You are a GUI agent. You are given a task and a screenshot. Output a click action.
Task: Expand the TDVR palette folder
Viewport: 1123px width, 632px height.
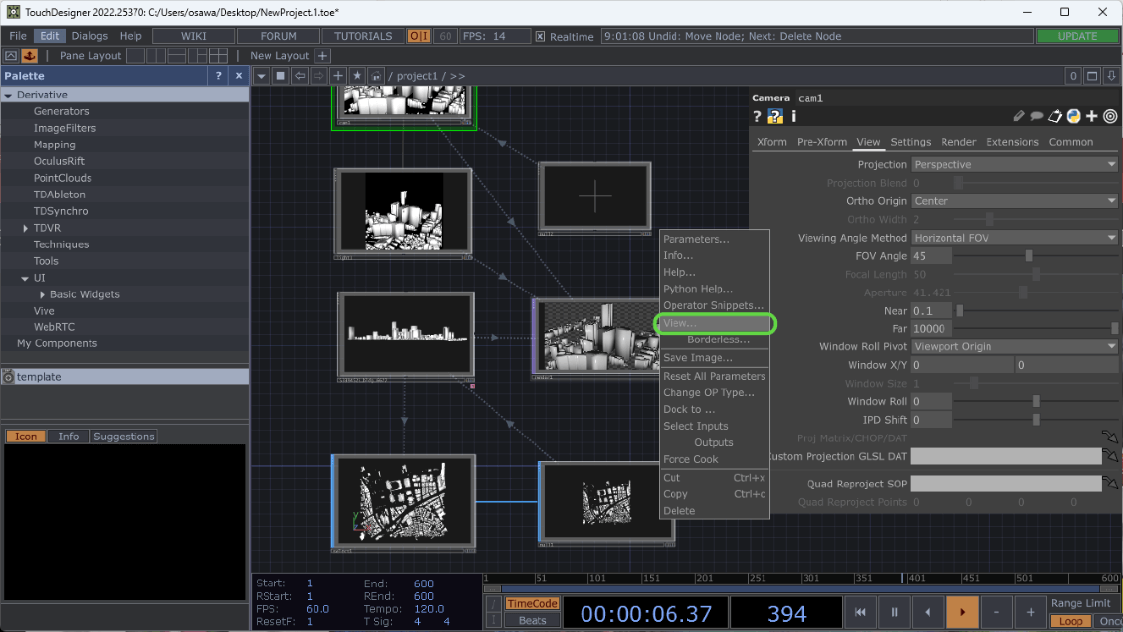pos(26,228)
